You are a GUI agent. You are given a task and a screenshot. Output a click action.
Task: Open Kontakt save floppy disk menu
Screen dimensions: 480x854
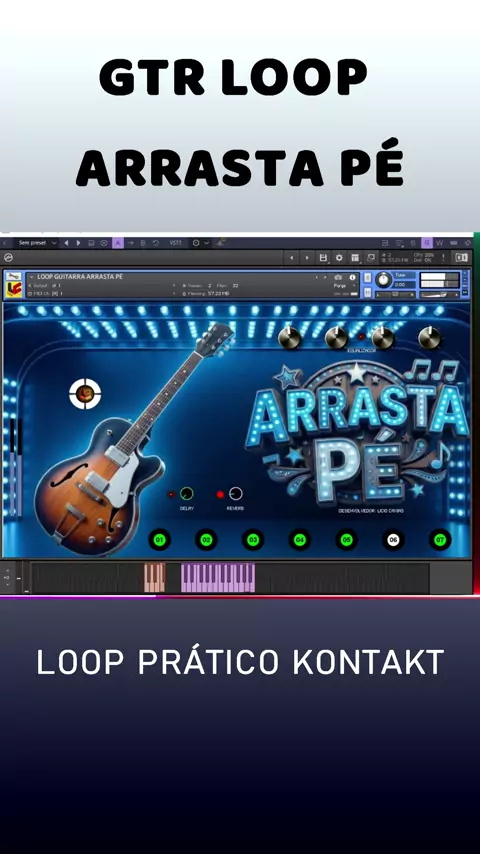pos(324,258)
